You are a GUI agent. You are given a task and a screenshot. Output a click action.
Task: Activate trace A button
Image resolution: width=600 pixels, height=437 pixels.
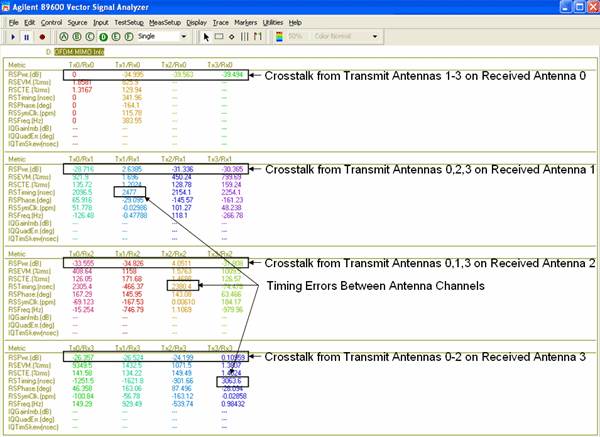(x=62, y=36)
